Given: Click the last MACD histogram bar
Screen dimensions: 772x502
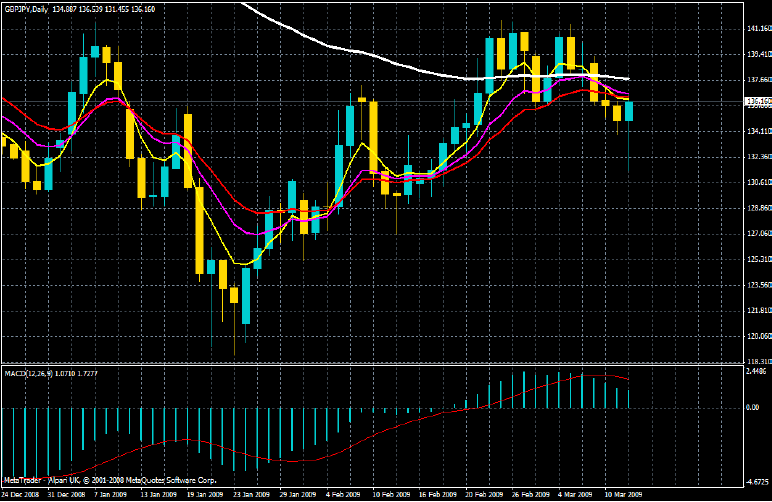Looking at the screenshot, I should pos(629,399).
